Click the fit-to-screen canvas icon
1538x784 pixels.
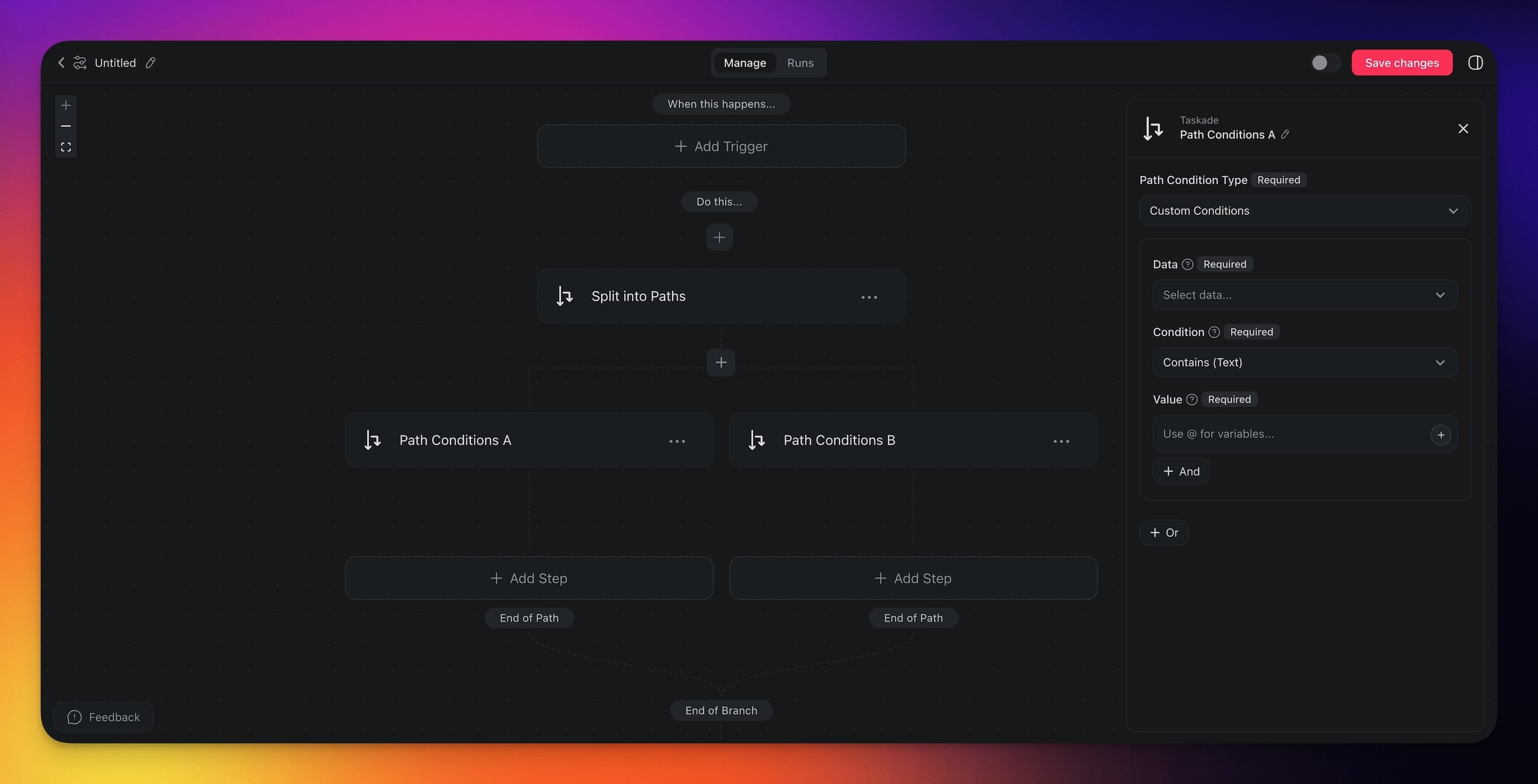(x=66, y=147)
